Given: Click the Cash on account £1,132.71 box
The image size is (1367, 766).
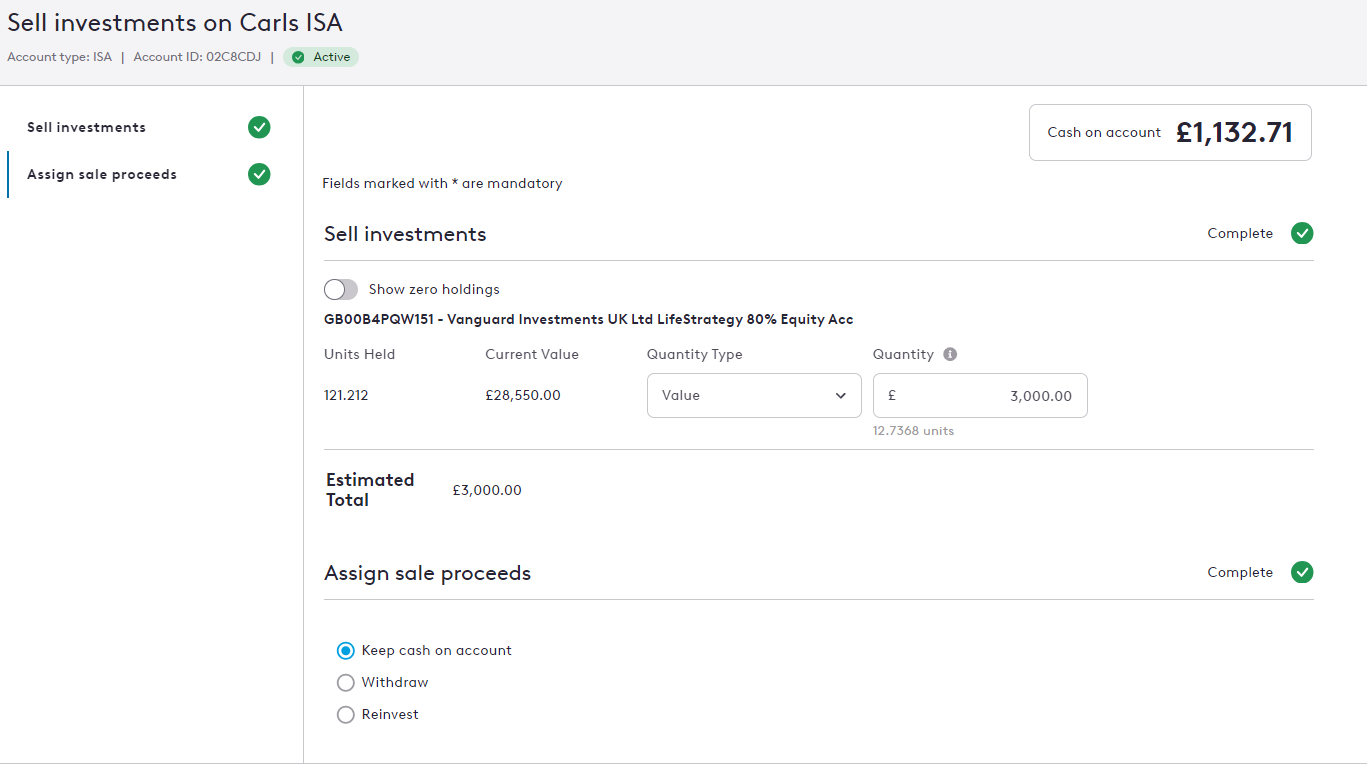Looking at the screenshot, I should pyautogui.click(x=1170, y=132).
